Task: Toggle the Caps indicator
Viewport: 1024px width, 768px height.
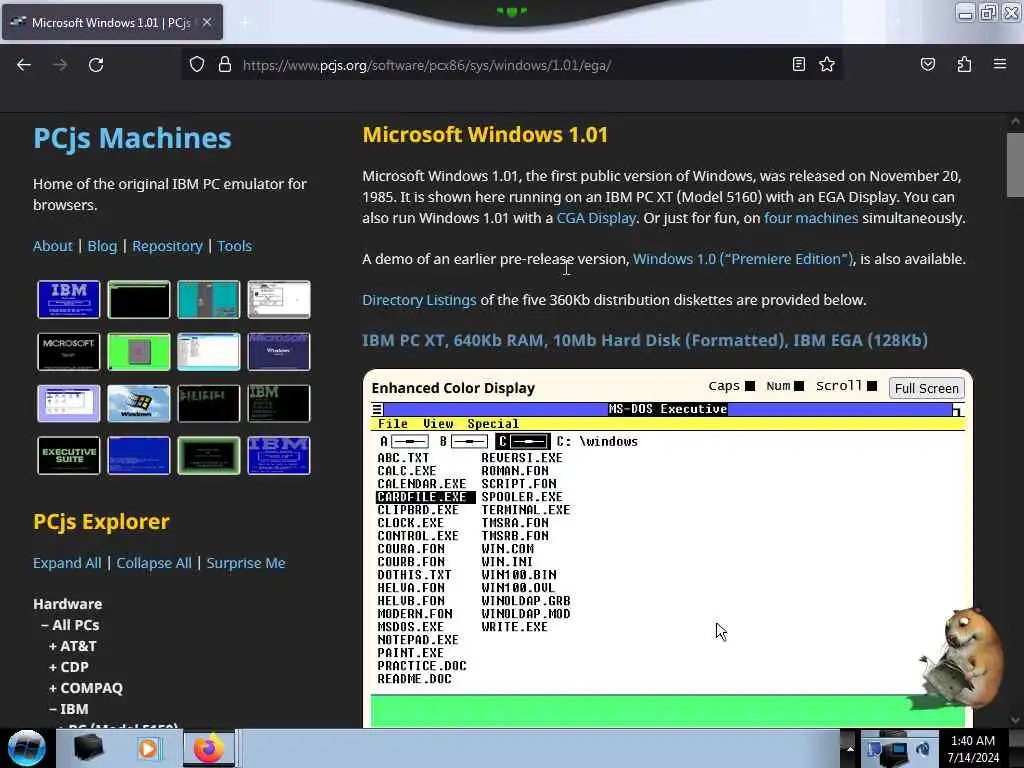Action: (x=750, y=386)
